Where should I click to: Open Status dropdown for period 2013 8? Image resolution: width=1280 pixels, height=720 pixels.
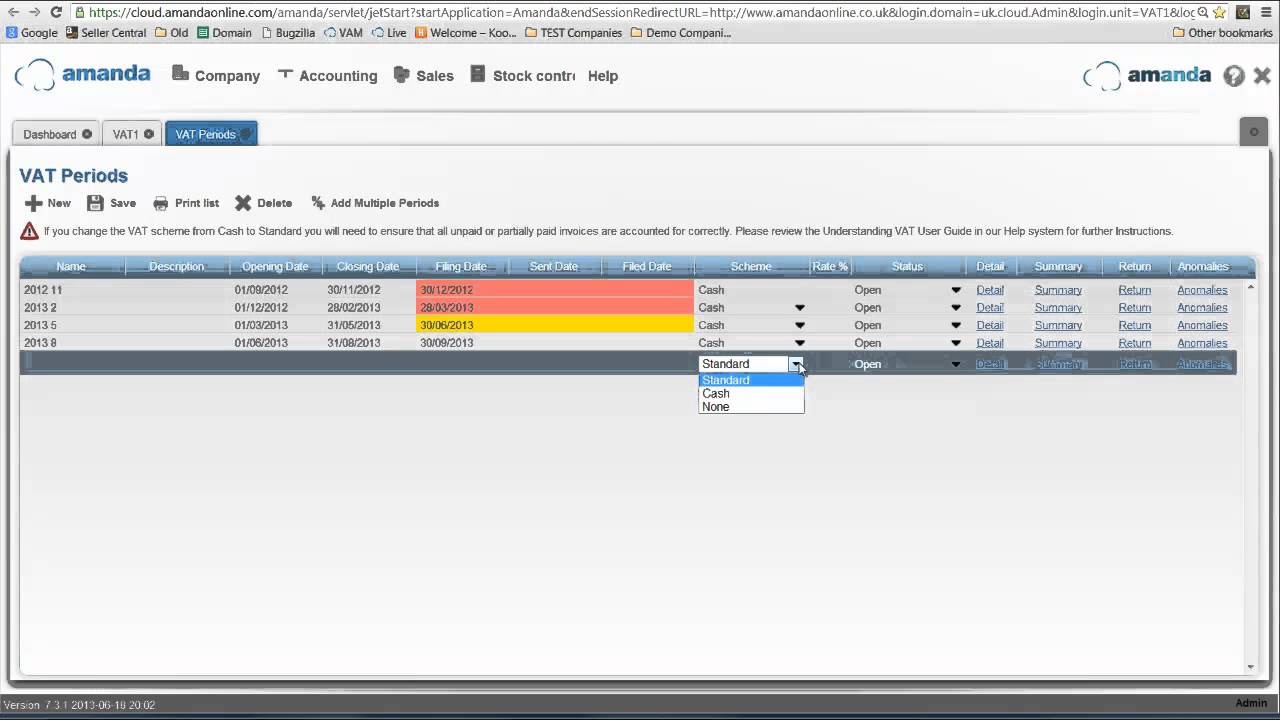[956, 343]
